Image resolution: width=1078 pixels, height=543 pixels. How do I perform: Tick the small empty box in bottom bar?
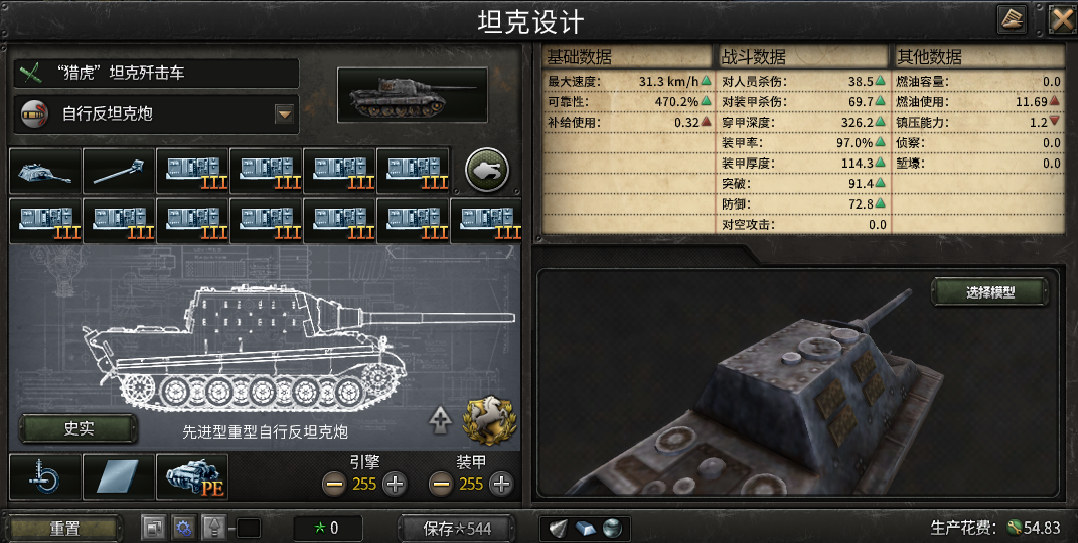249,528
